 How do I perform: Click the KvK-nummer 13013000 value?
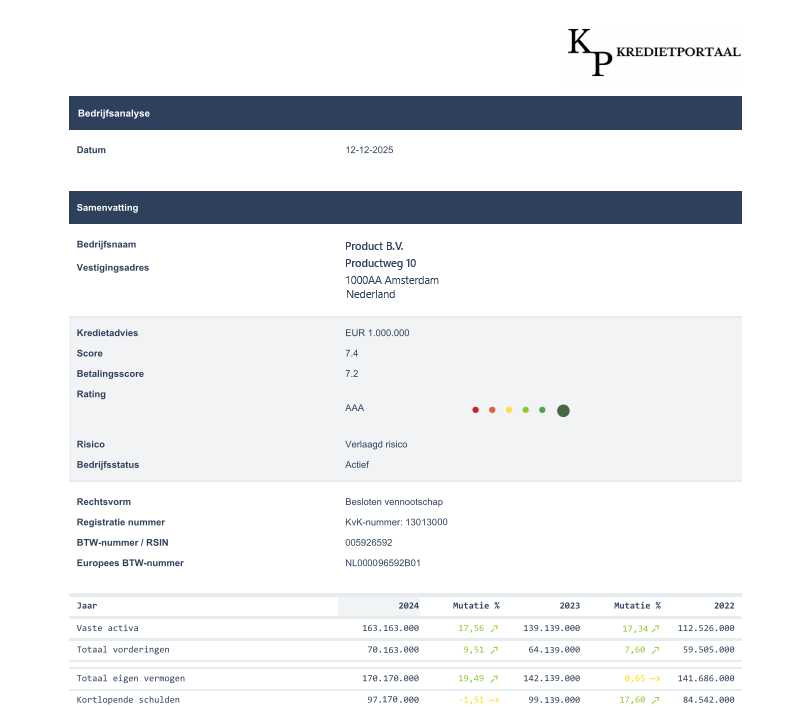[x=396, y=522]
